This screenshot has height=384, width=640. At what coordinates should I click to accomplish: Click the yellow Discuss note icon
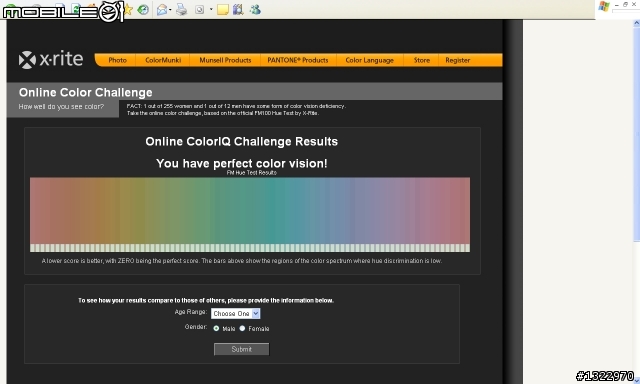(222, 9)
